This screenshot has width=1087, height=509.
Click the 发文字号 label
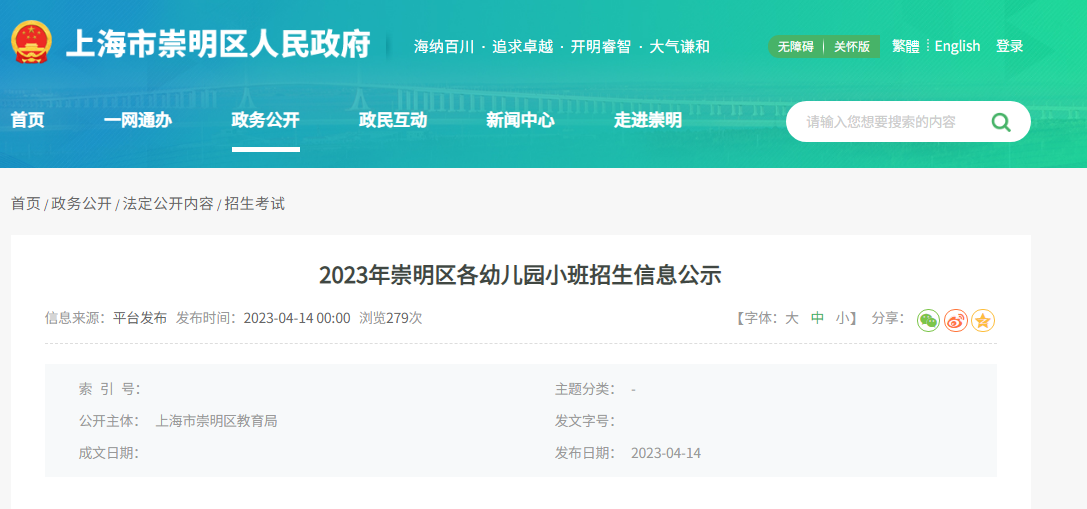585,421
